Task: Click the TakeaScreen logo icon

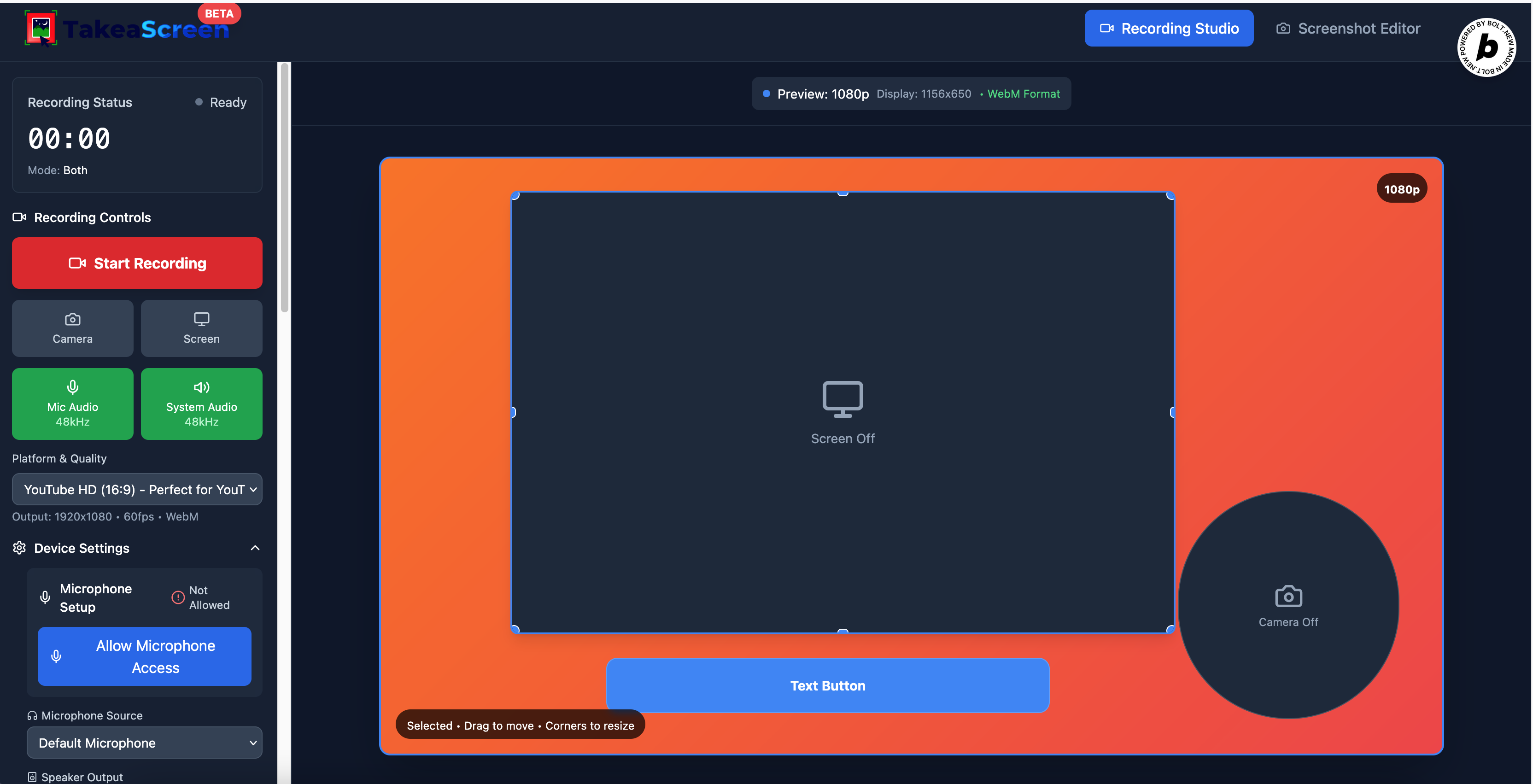Action: coord(41,28)
